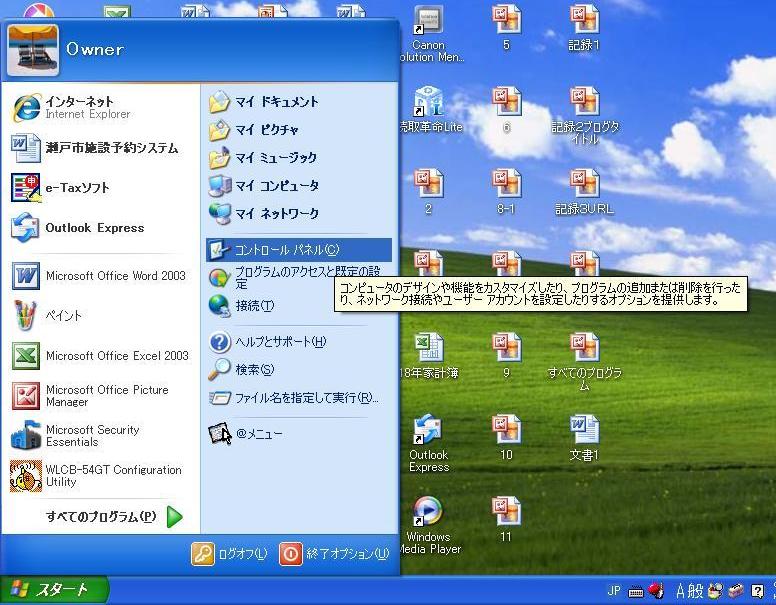
Task: Select Outlook Express desktop shortcut
Action: click(x=429, y=444)
